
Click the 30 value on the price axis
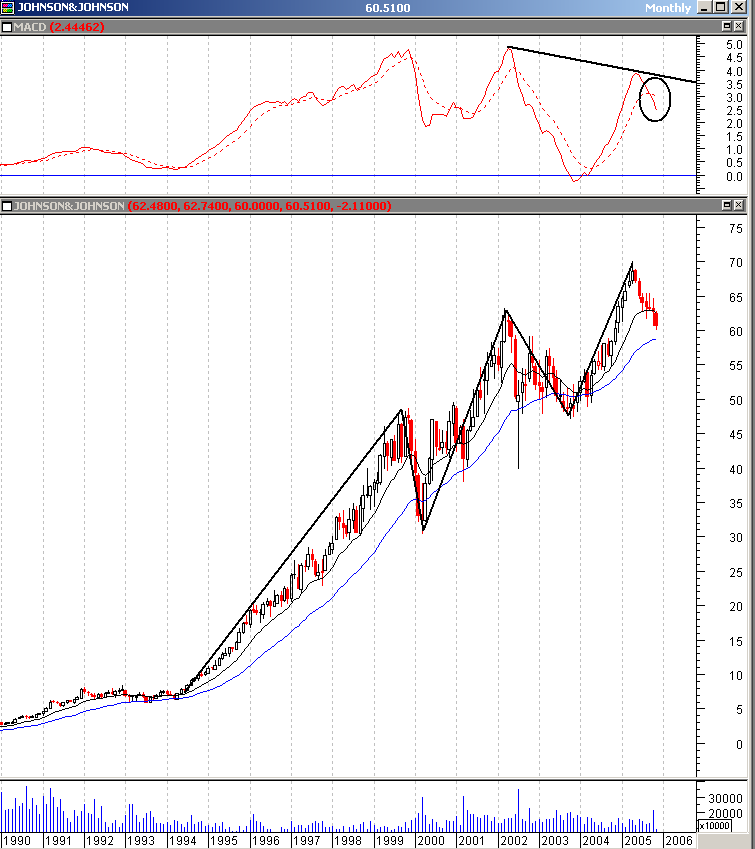pyautogui.click(x=736, y=538)
